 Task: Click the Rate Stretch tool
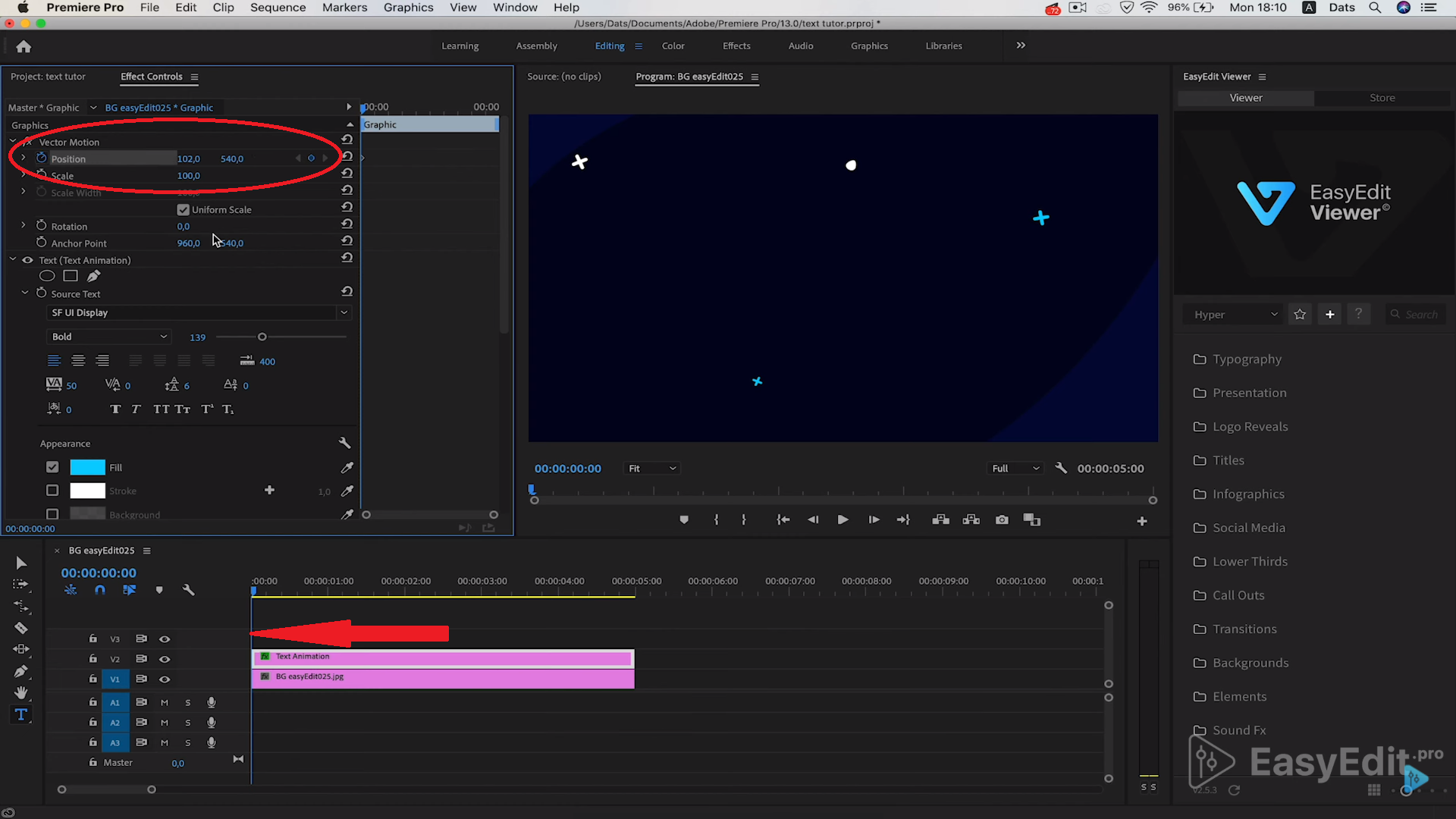[21, 608]
